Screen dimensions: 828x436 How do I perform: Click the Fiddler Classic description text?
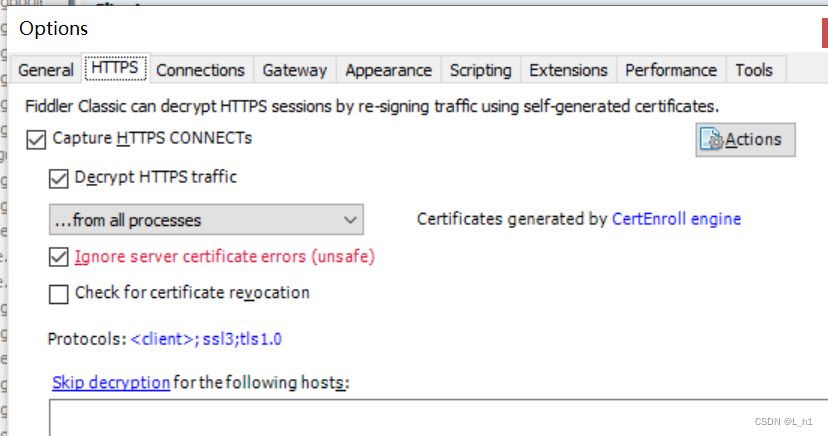[372, 106]
